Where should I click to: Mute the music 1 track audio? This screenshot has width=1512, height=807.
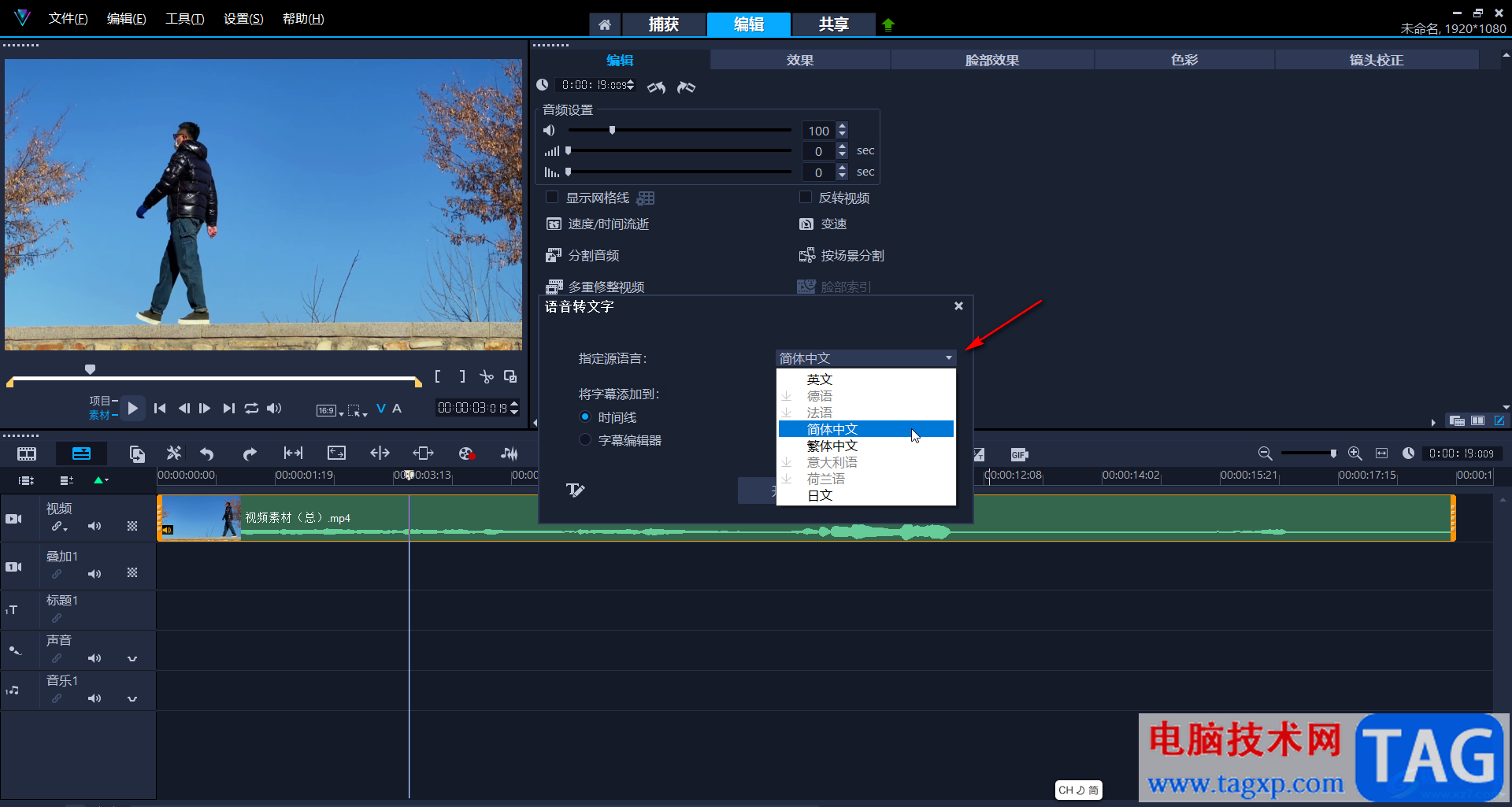tap(94, 698)
